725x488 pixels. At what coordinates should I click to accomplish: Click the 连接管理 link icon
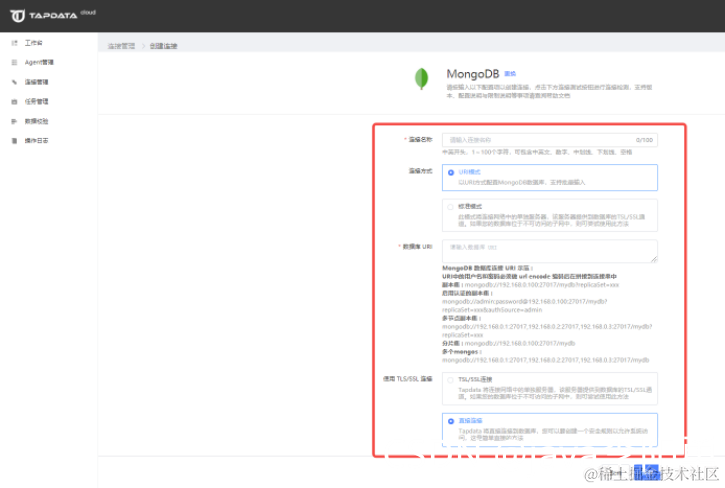14,82
